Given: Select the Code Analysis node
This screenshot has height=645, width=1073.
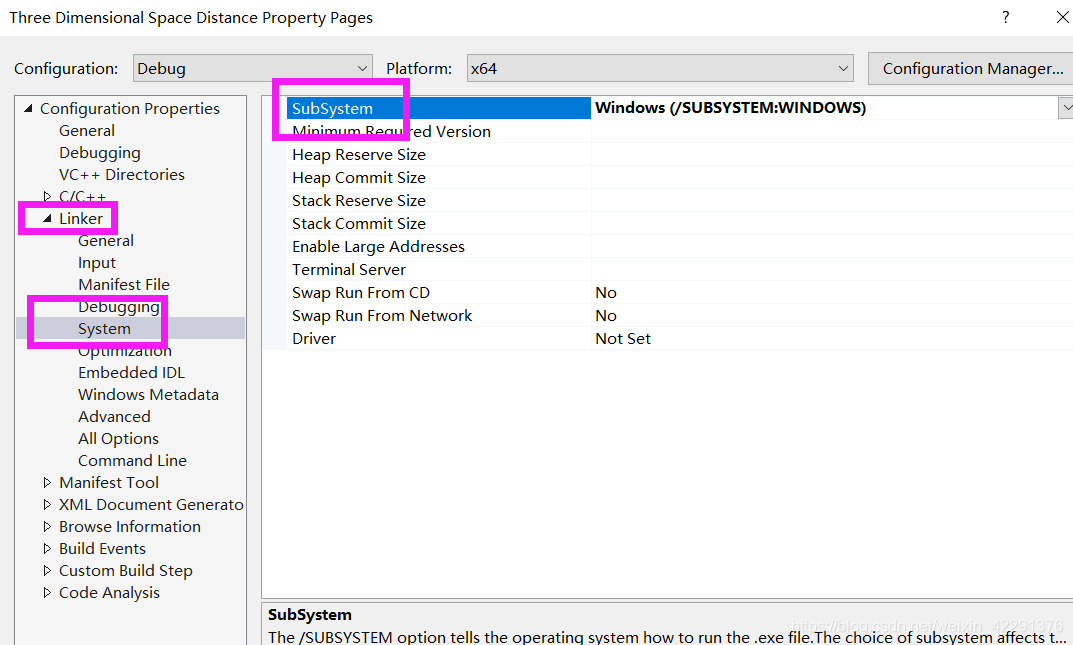Looking at the screenshot, I should 109,592.
